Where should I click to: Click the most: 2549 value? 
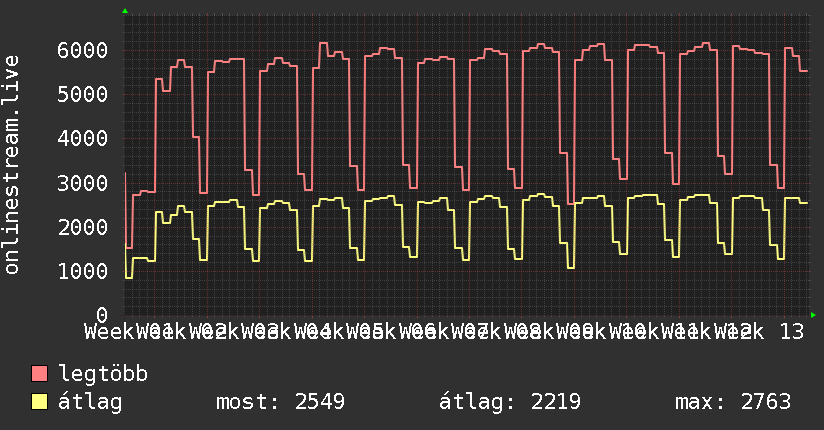coord(281,402)
